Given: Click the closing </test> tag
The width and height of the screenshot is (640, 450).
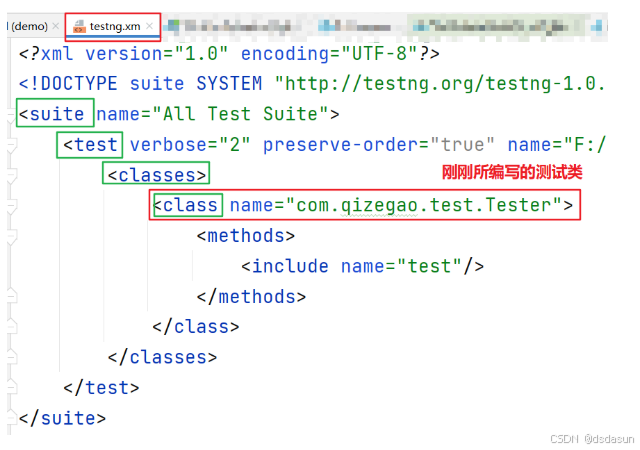Looking at the screenshot, I should click(x=101, y=388).
